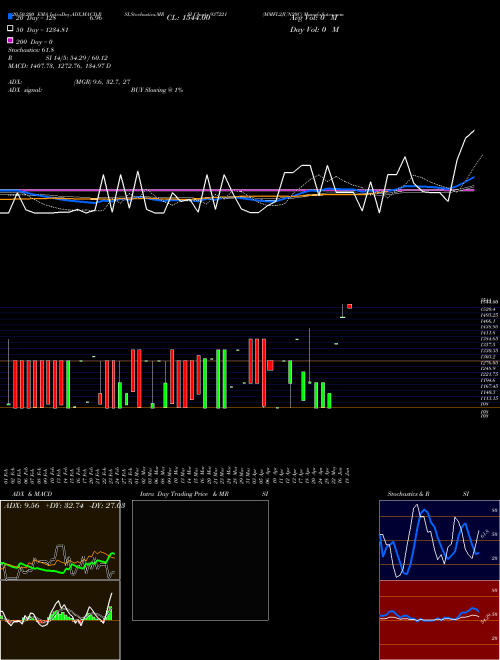Click the 'MACD: 1407.73, 1272.76, 134.97 D' line
Screen dimensions: 500x660
[x=59, y=66]
